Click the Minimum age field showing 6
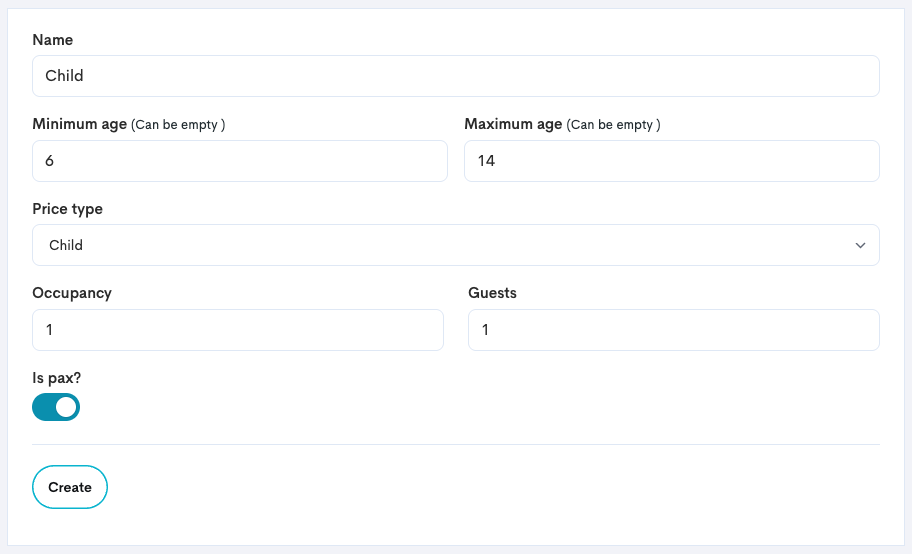 point(240,161)
